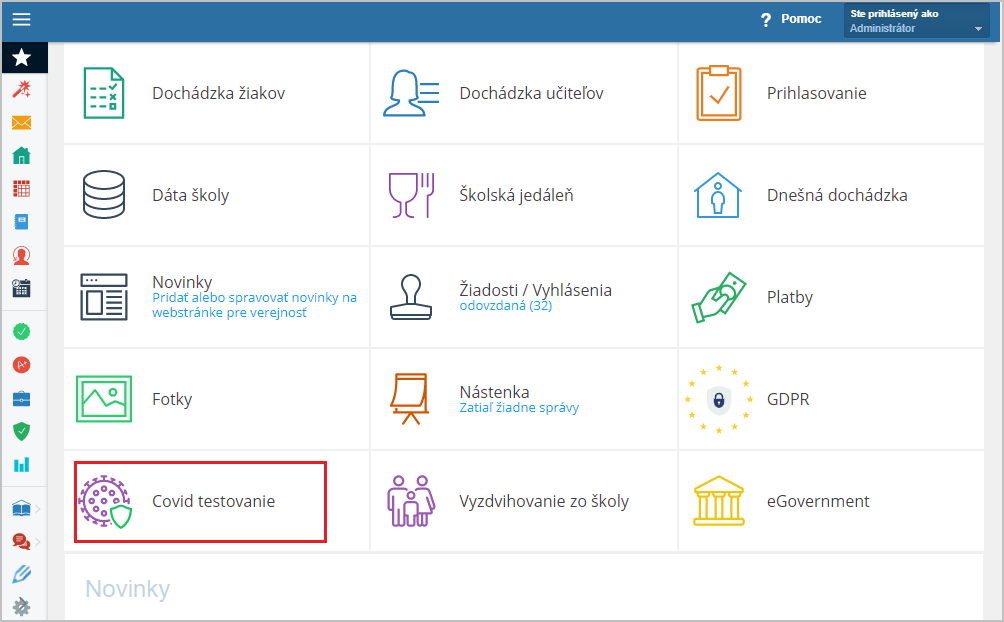Expand the logged-in Administrátor dropdown

916,21
